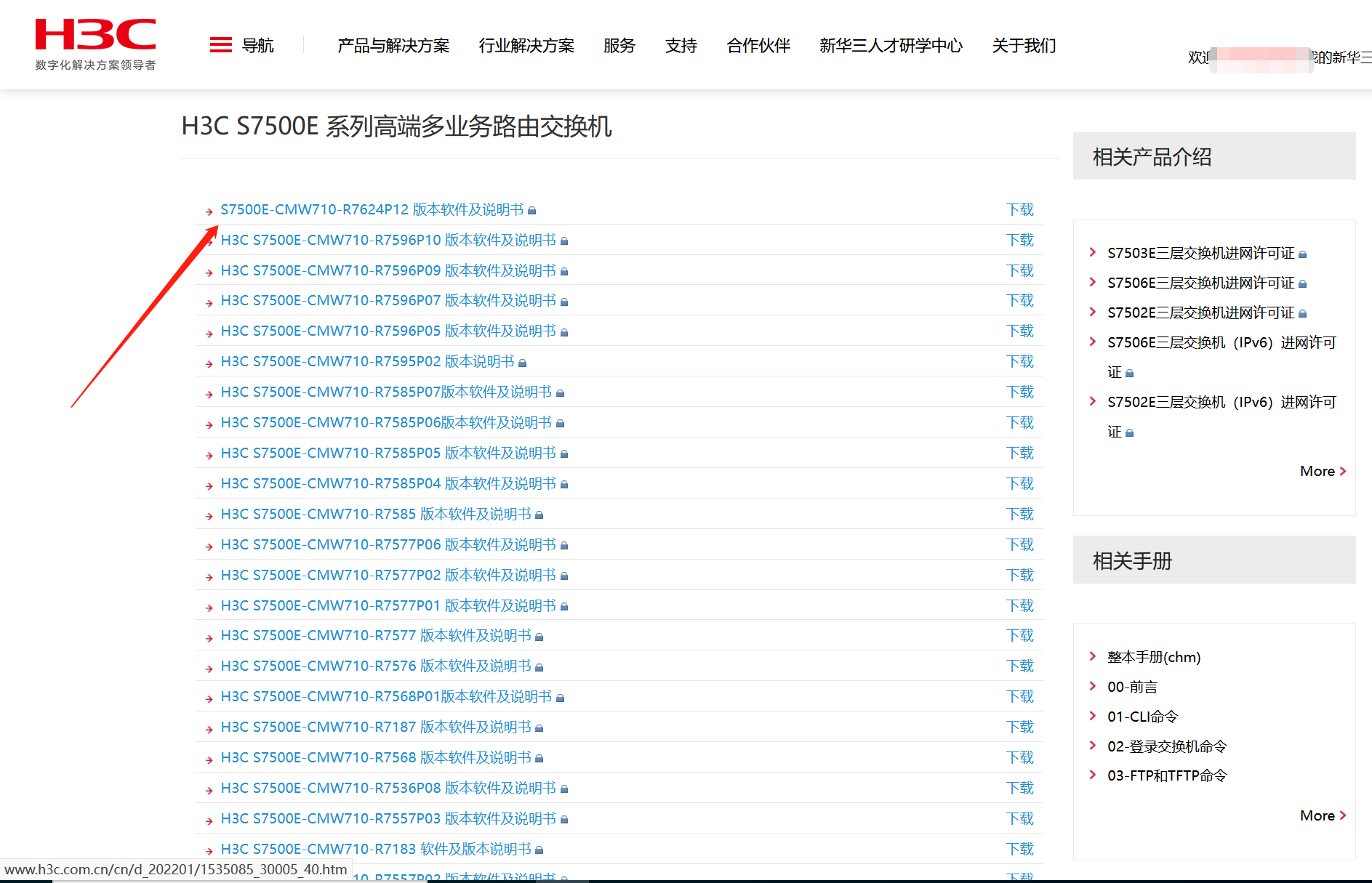1372x883 pixels.
Task: Click the lock icon after R7595P02 link
Action: coord(523,363)
